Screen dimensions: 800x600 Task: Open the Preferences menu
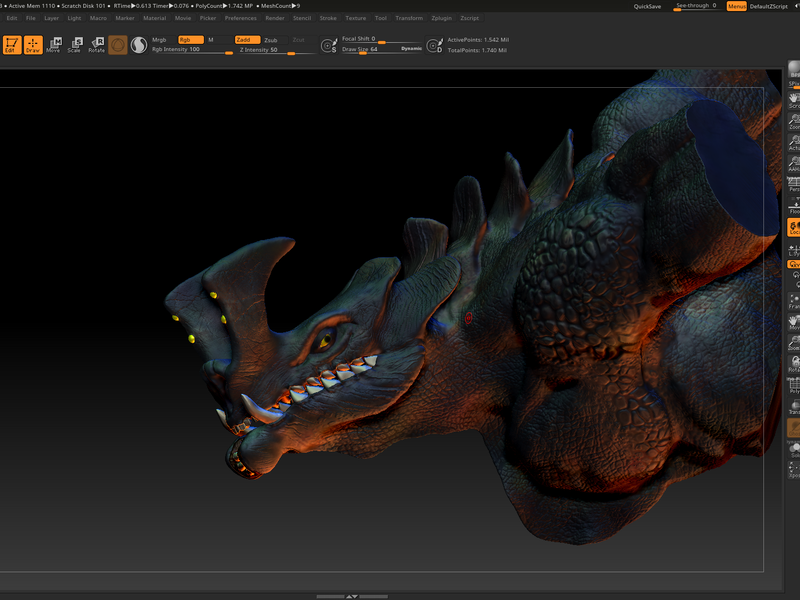(240, 18)
